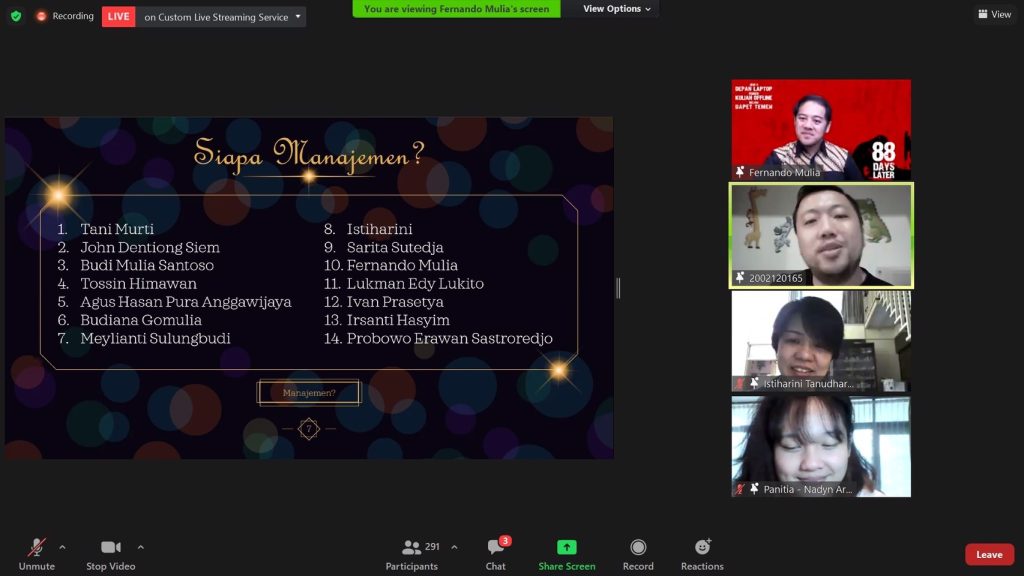Viewport: 1024px width, 576px height.
Task: Click the question mark ornament on slide
Action: (x=309, y=429)
